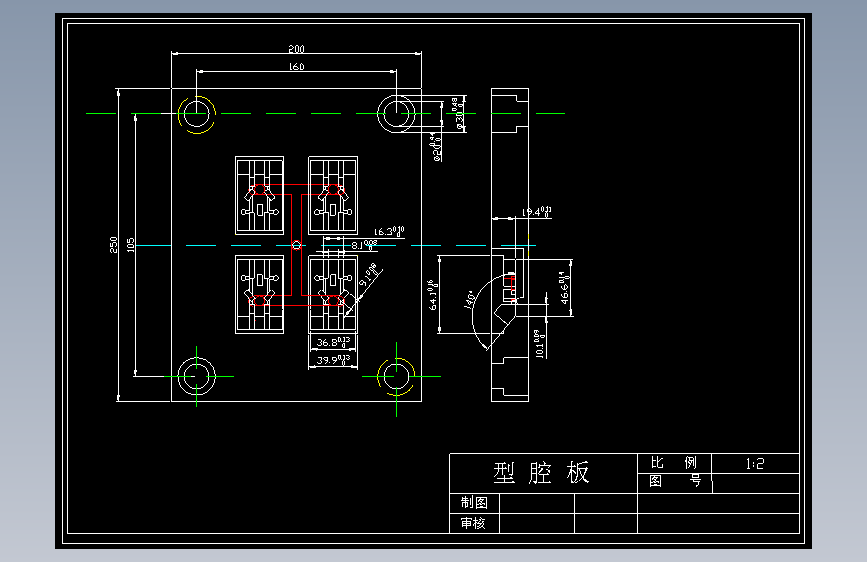Click the 105 vertical dimension text
The width and height of the screenshot is (867, 562).
tap(131, 245)
